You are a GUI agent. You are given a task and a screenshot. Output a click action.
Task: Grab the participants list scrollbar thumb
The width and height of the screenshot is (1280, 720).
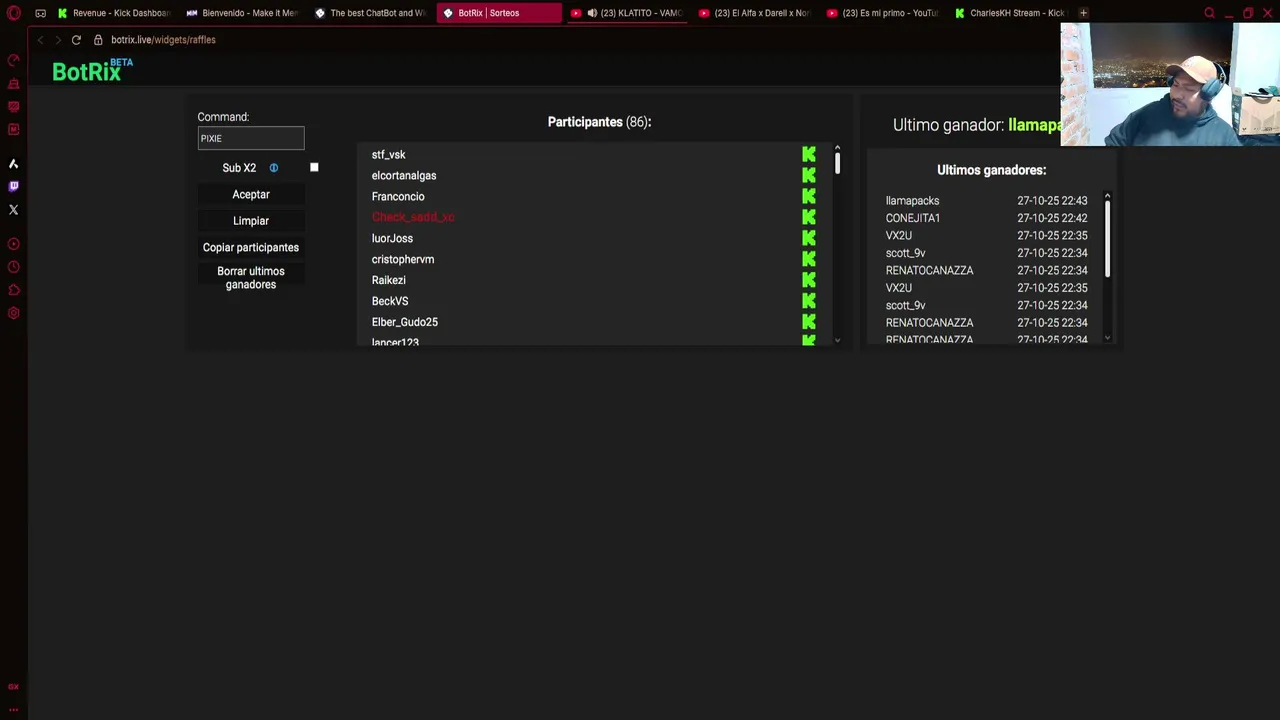(x=837, y=163)
